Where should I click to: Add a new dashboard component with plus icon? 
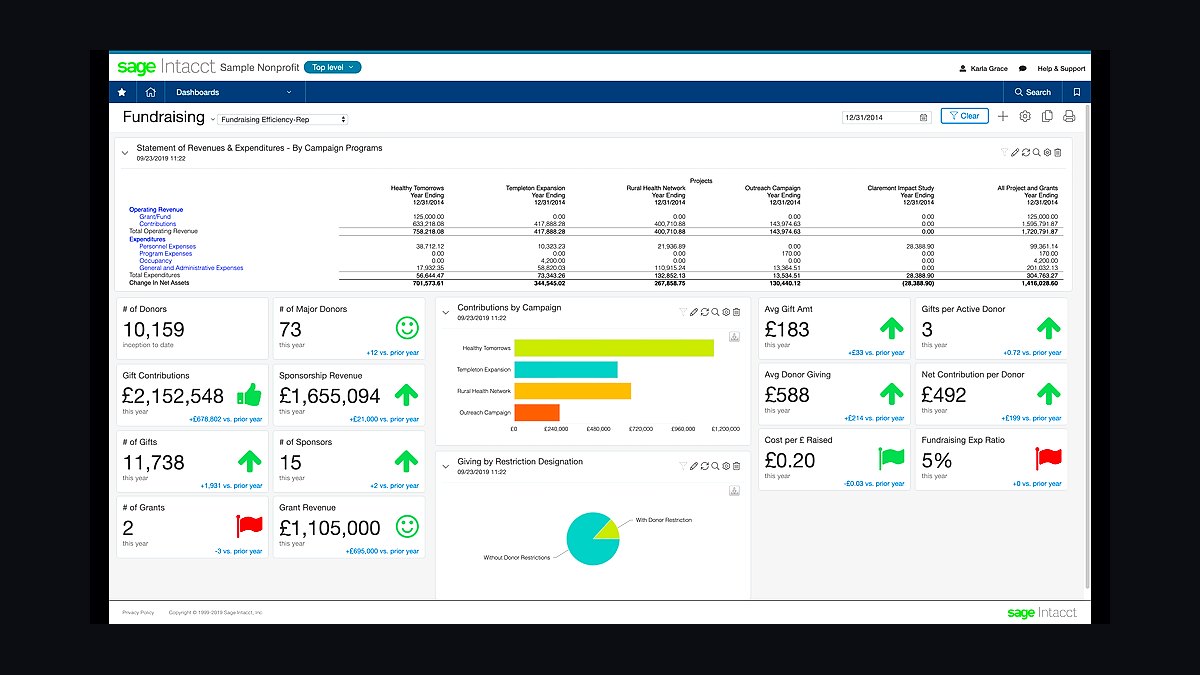click(x=1003, y=116)
